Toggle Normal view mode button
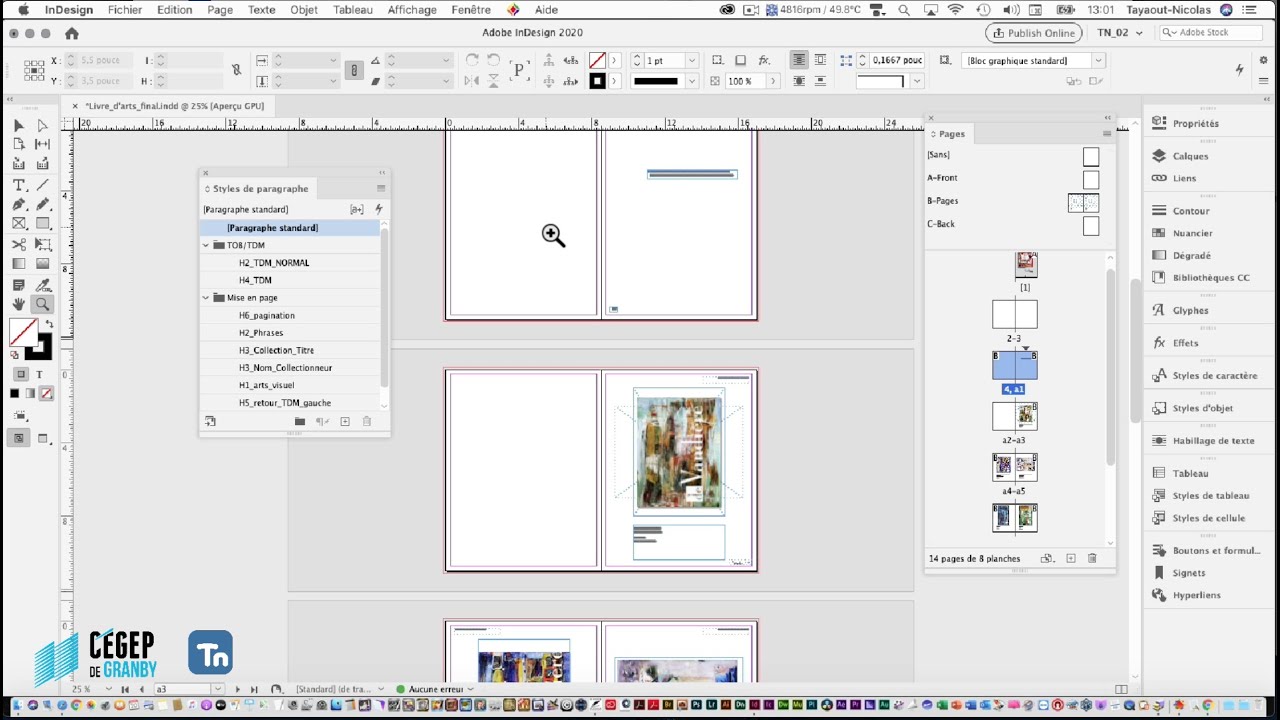This screenshot has width=1280, height=720. pyautogui.click(x=18, y=438)
